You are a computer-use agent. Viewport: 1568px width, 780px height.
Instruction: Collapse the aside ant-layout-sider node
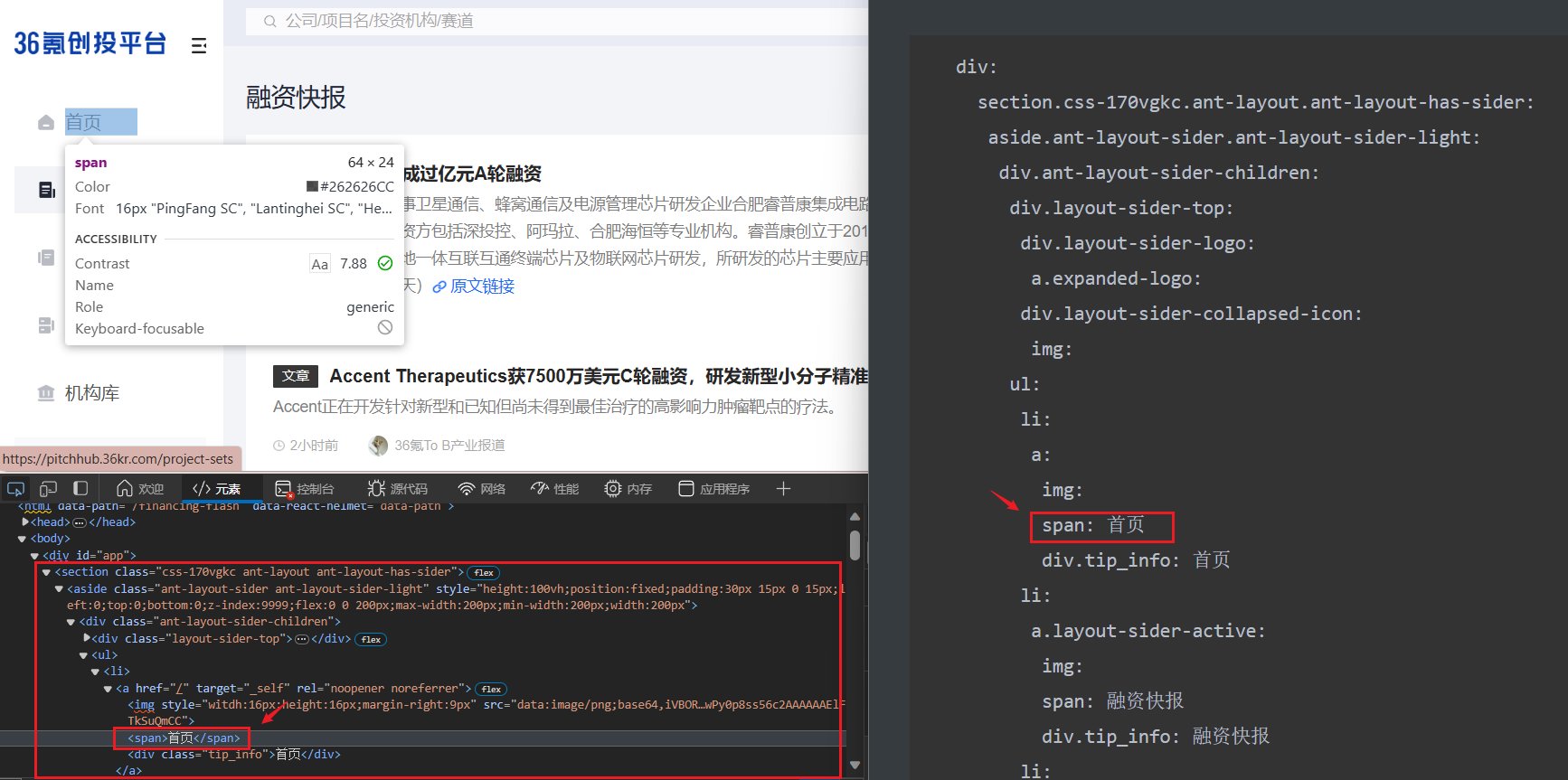click(x=59, y=589)
